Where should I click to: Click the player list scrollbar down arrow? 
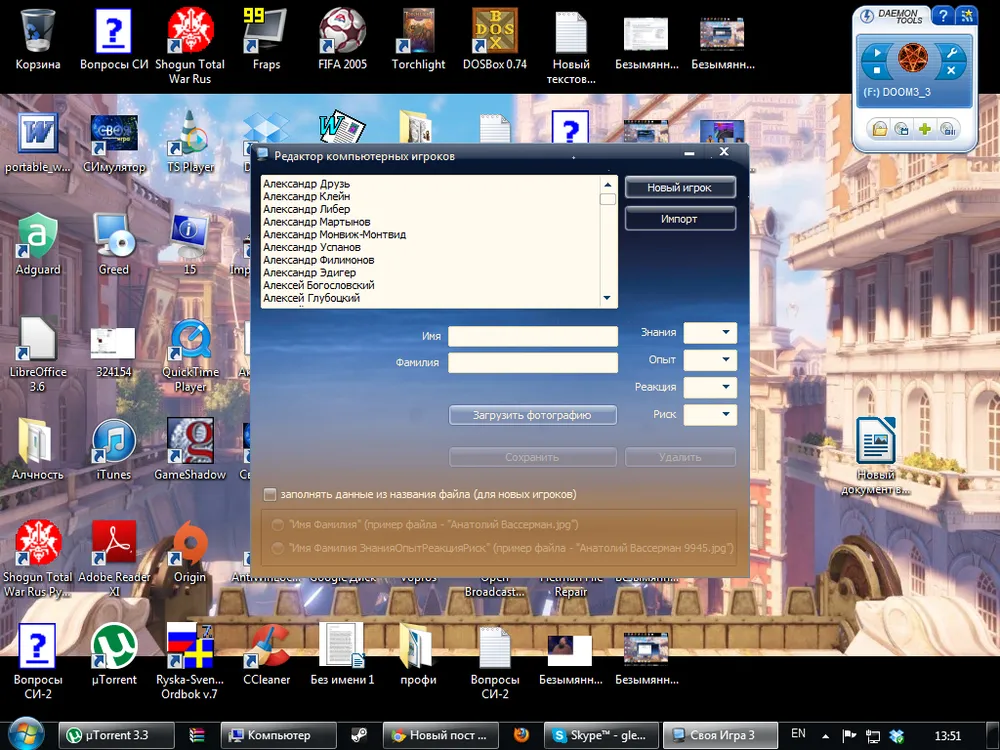coord(607,299)
